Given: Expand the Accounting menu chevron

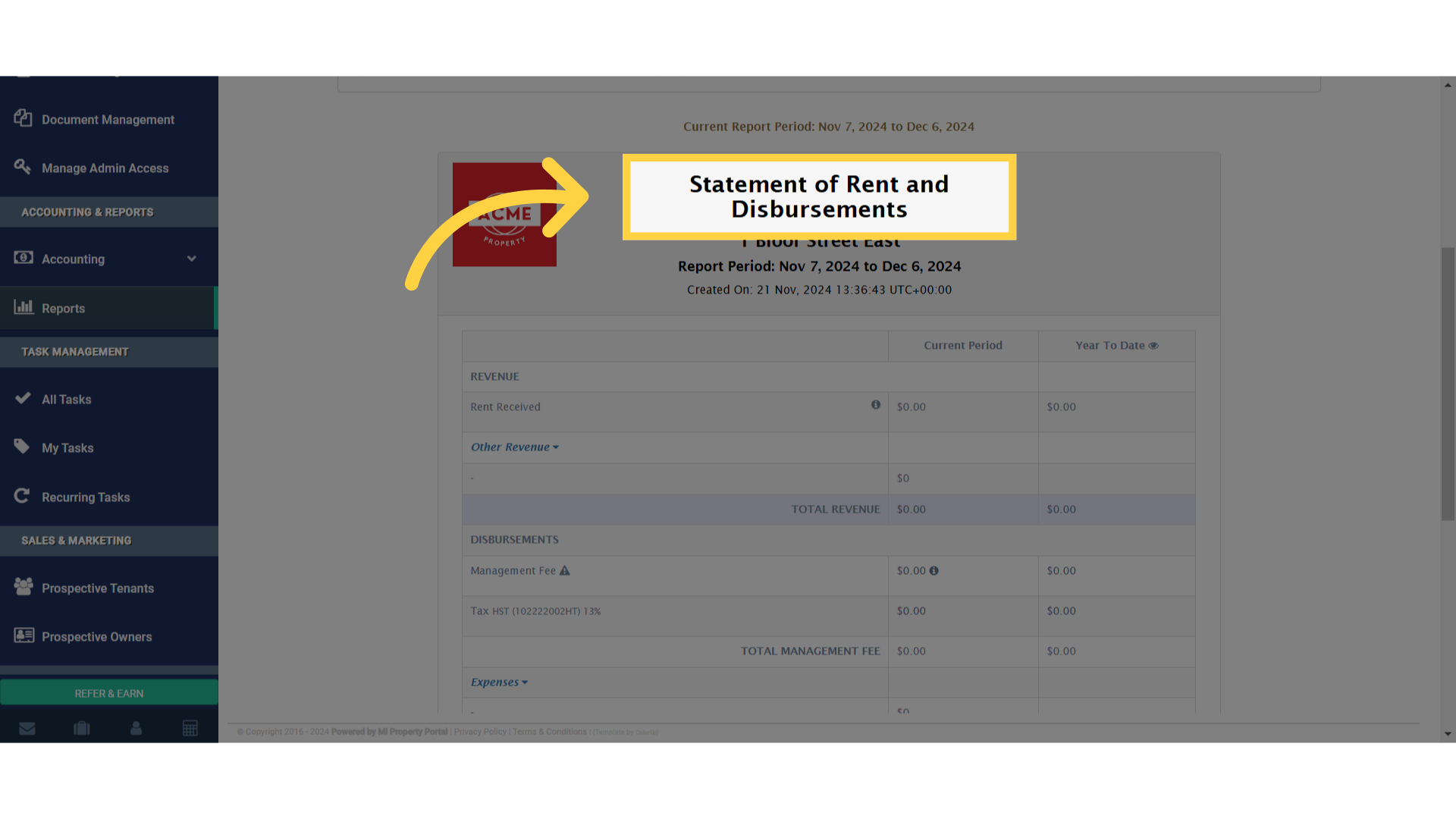Looking at the screenshot, I should click(192, 259).
